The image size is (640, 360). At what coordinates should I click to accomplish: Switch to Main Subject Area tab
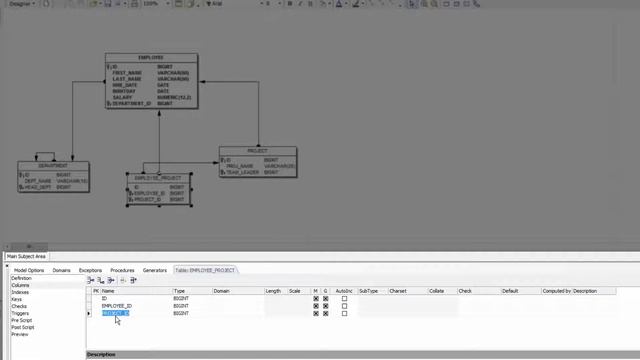click(26, 256)
